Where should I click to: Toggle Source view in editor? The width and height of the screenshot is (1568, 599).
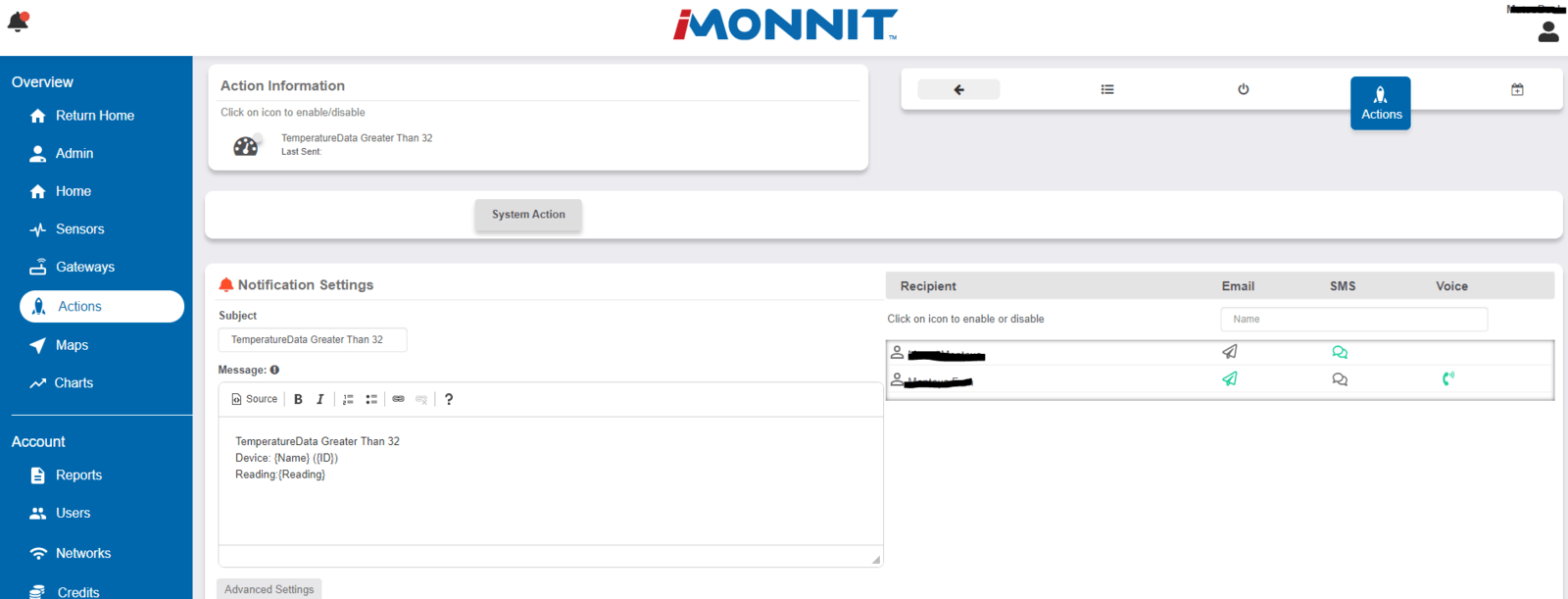[255, 399]
